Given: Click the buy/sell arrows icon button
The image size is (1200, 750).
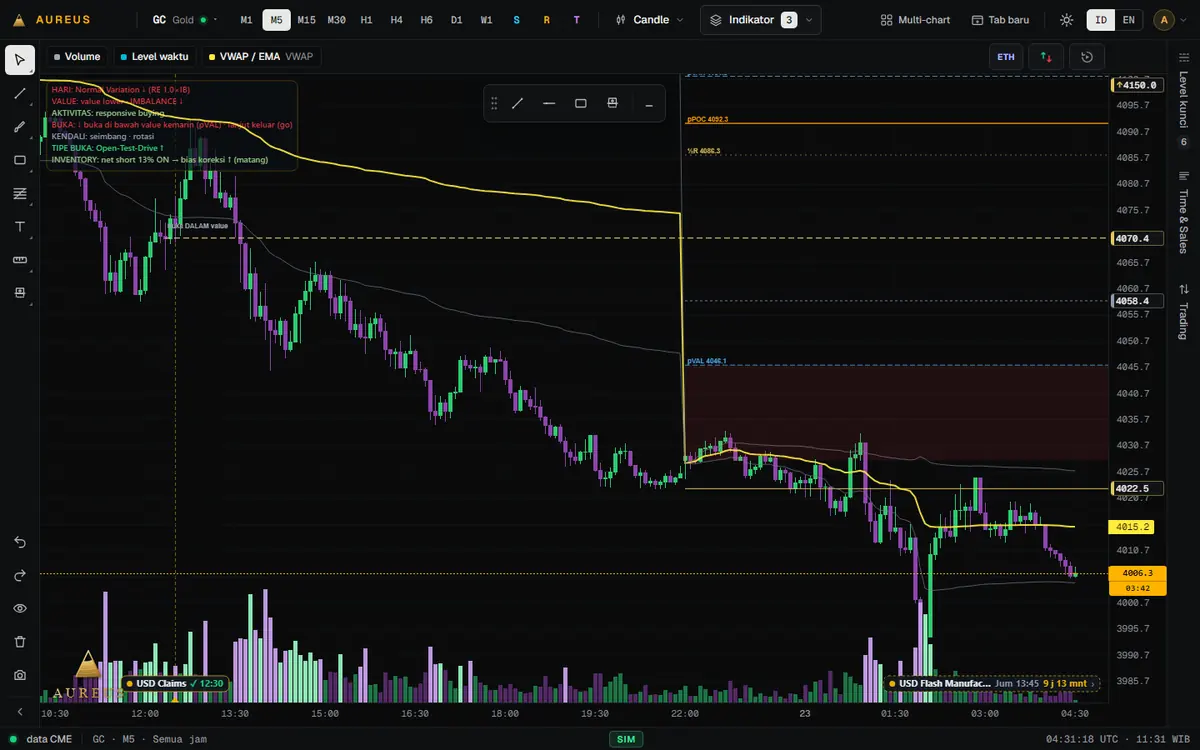Looking at the screenshot, I should 1046,57.
